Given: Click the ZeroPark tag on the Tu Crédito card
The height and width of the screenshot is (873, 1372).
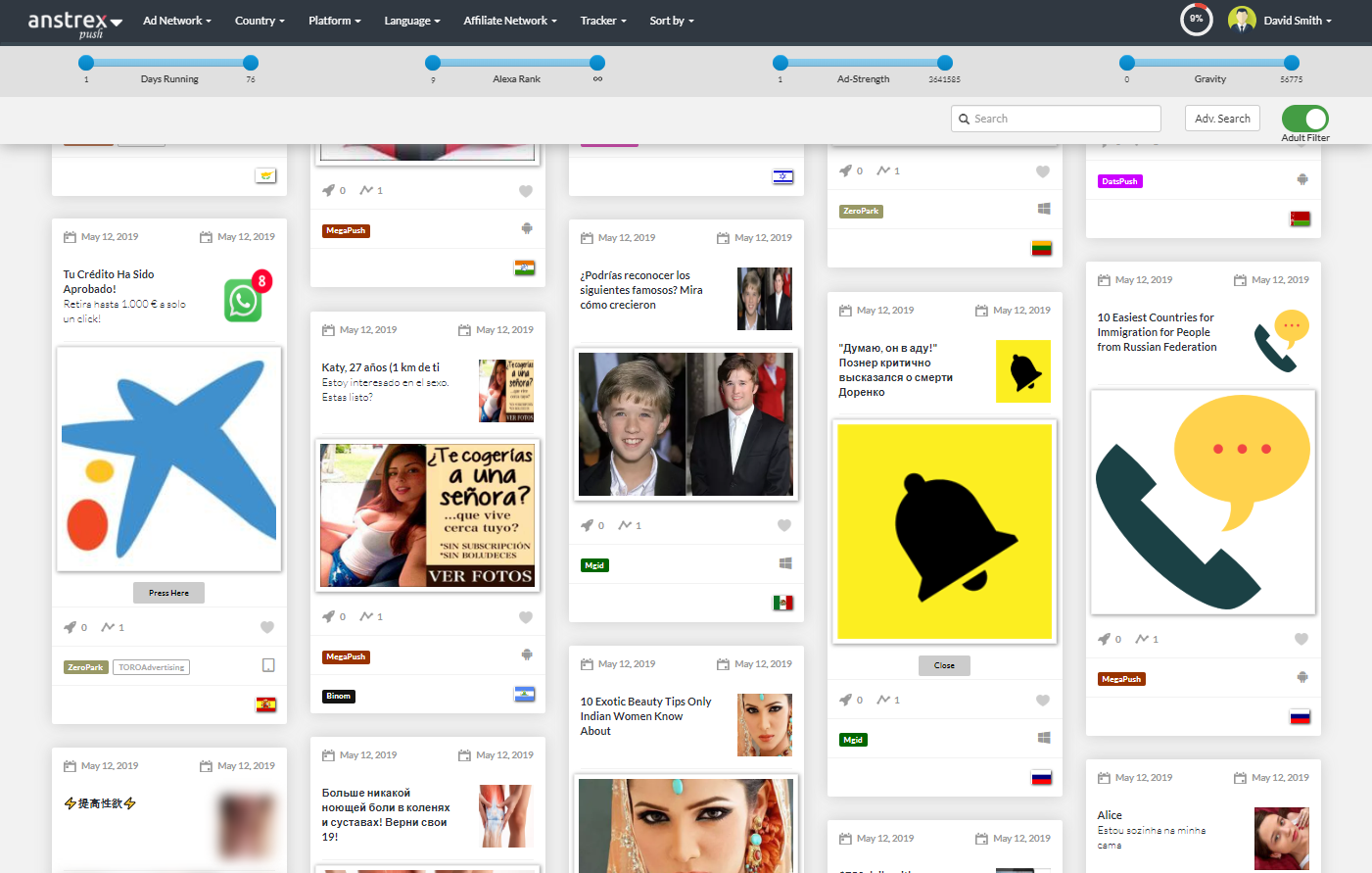Looking at the screenshot, I should tap(86, 667).
